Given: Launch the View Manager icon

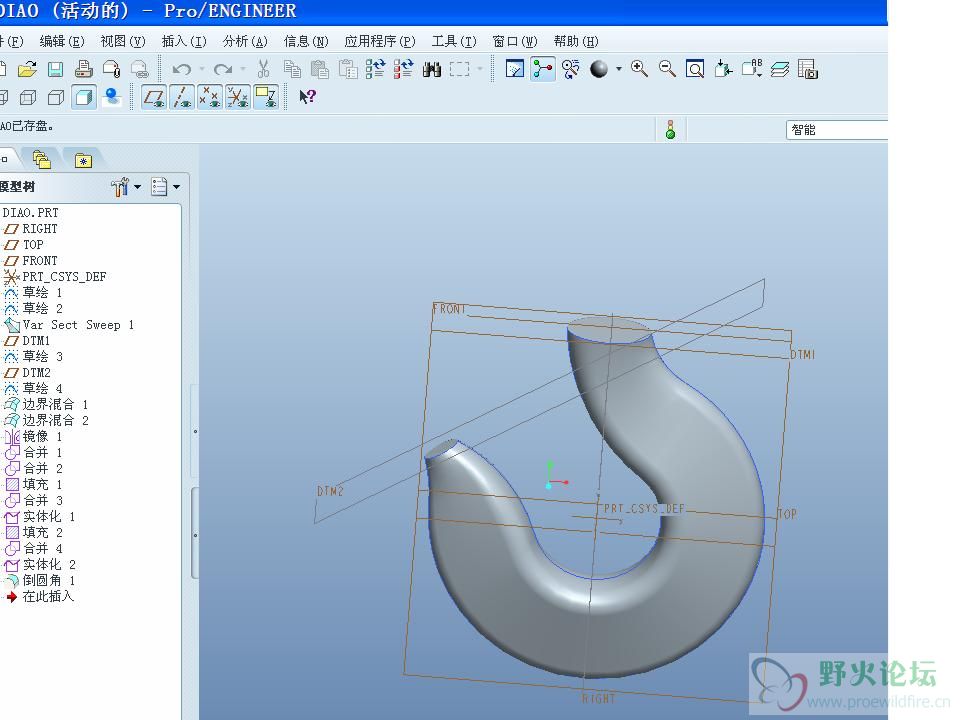Looking at the screenshot, I should 808,69.
